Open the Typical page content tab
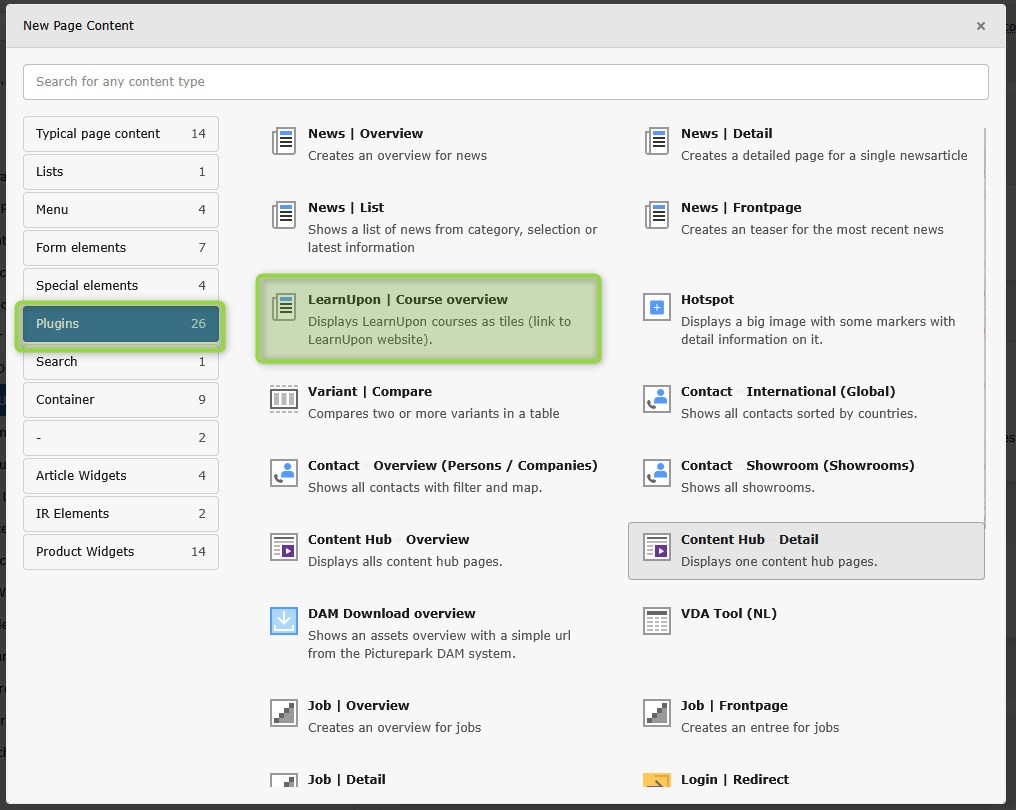This screenshot has width=1016, height=810. [x=121, y=133]
